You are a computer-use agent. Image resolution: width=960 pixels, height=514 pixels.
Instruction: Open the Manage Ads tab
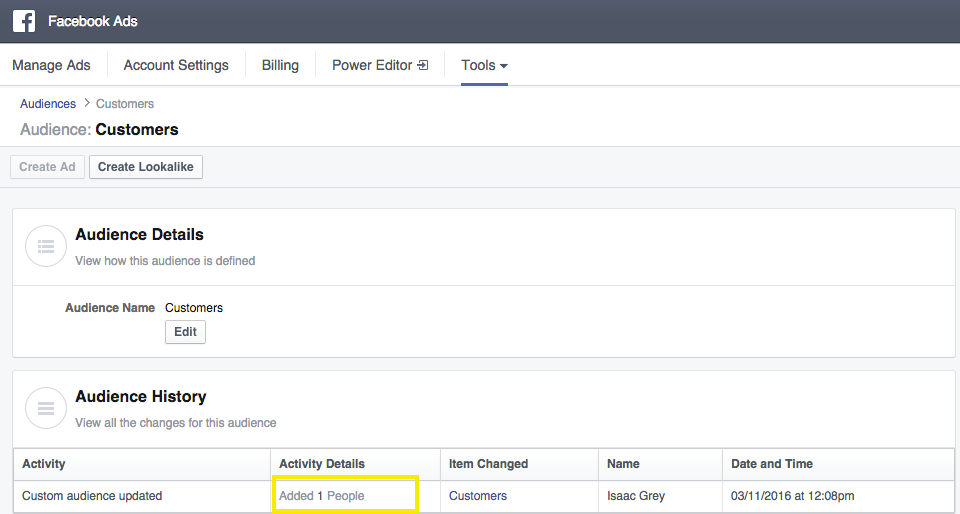[x=51, y=65]
